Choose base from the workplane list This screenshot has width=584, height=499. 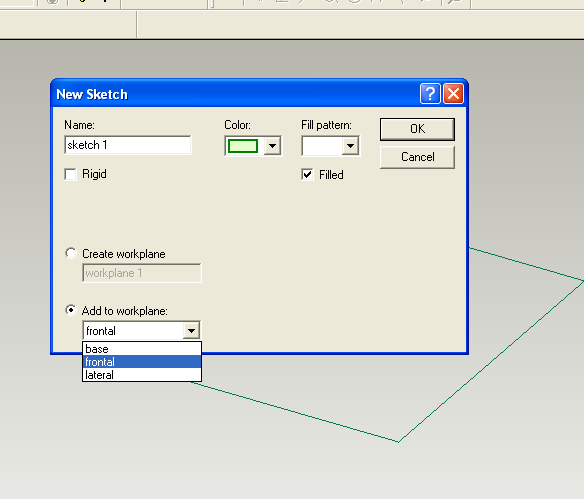pyautogui.click(x=142, y=349)
